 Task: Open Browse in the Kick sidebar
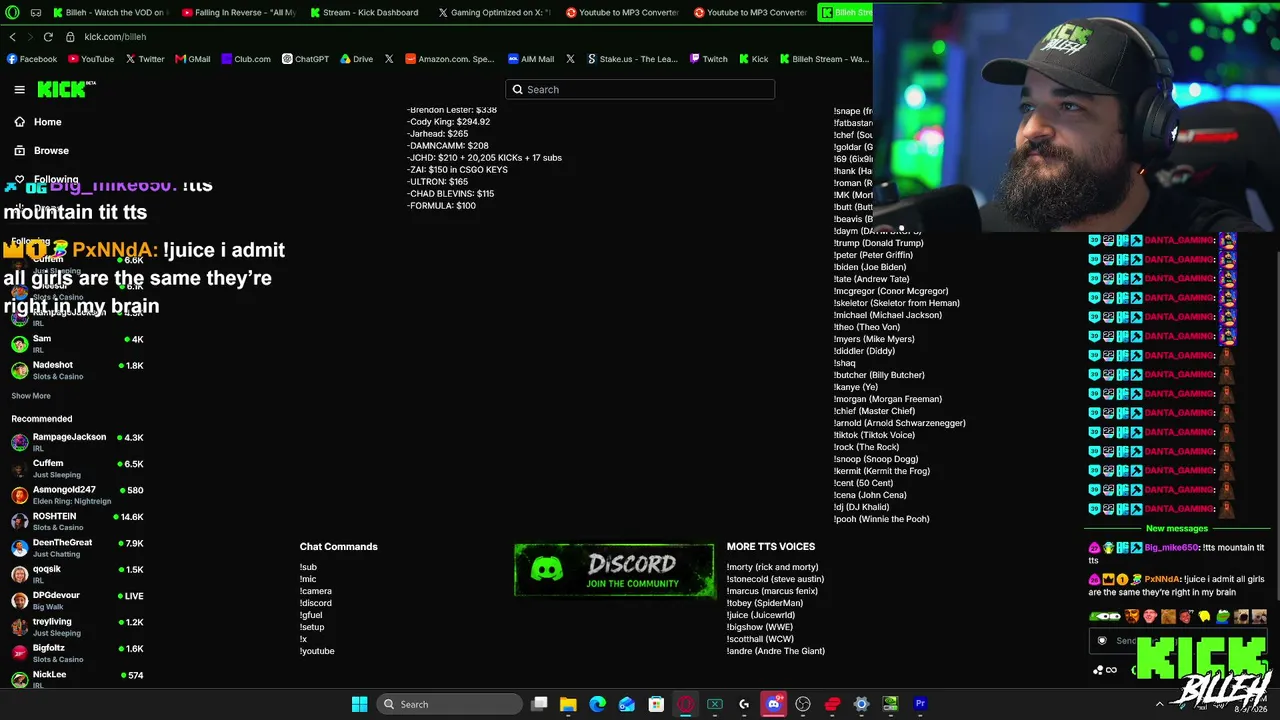tap(42, 151)
